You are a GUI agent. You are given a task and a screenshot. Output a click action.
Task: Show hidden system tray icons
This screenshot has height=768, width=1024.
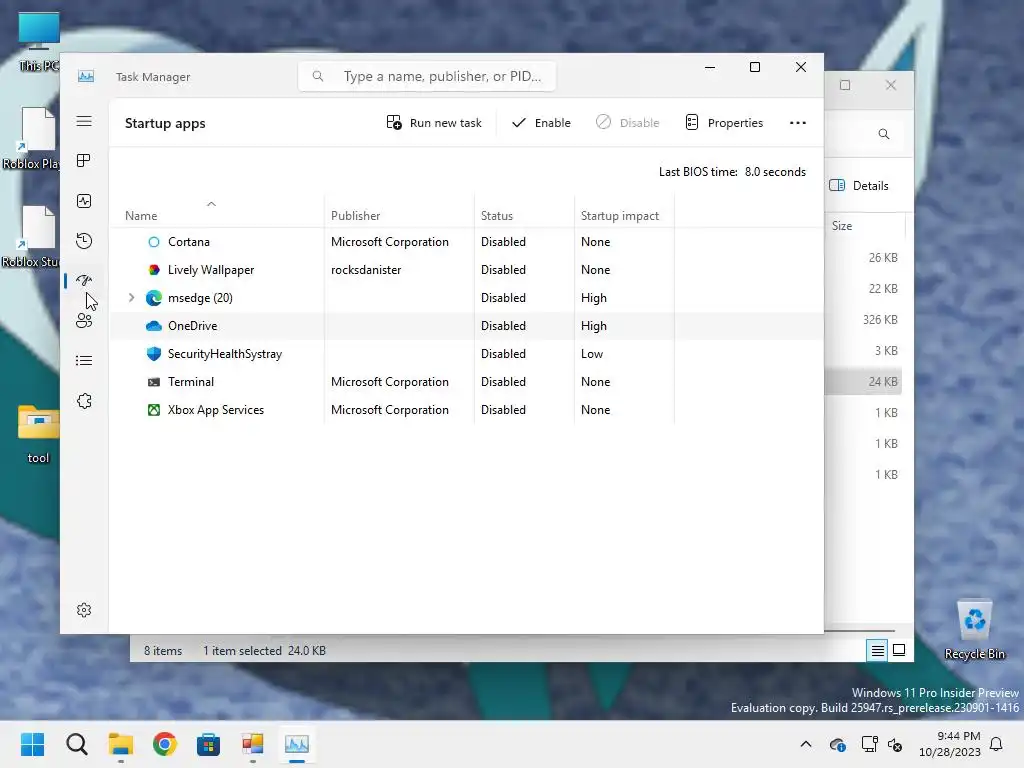806,744
